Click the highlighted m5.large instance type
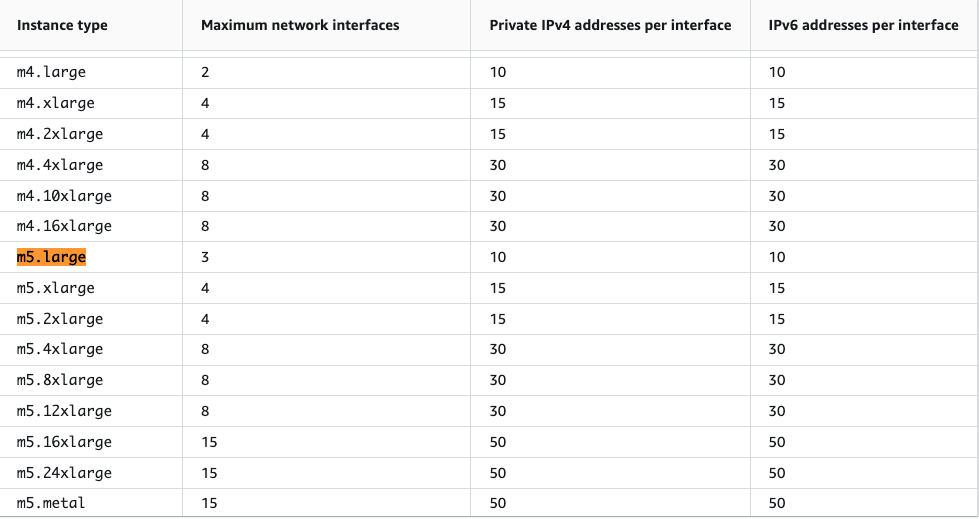Image resolution: width=979 pixels, height=519 pixels. click(x=51, y=257)
